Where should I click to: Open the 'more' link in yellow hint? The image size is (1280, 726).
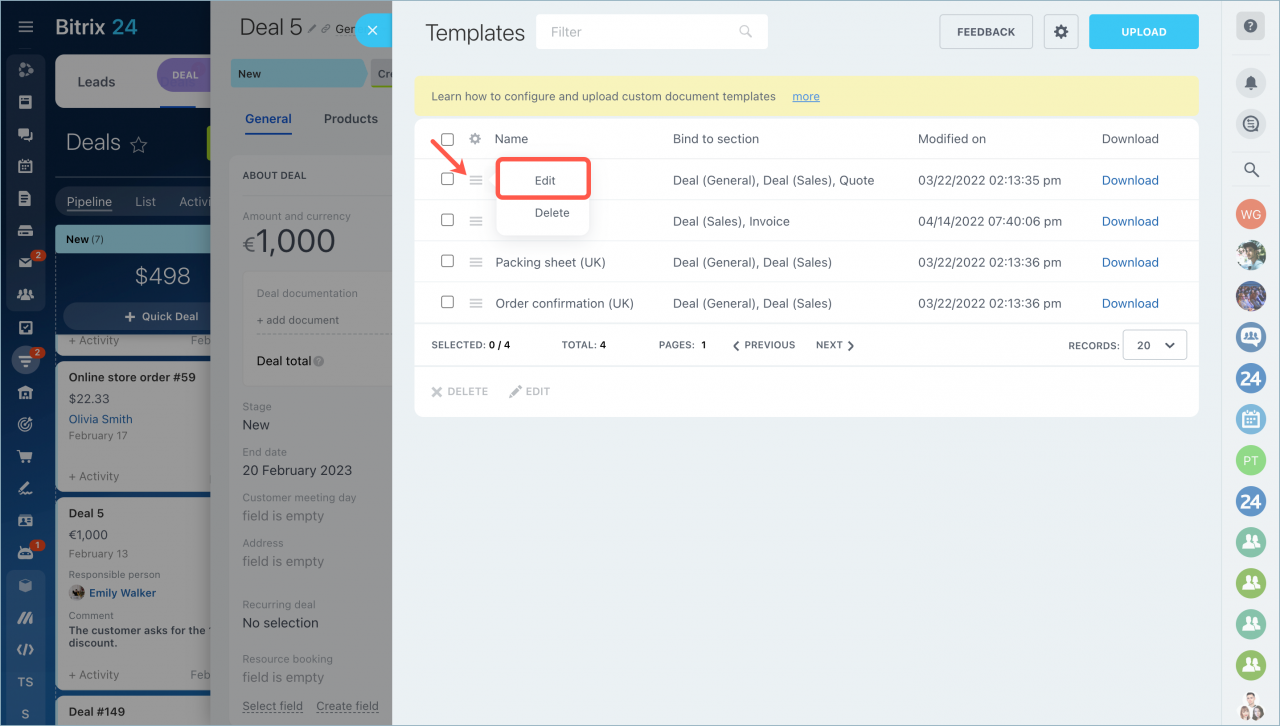coord(806,97)
